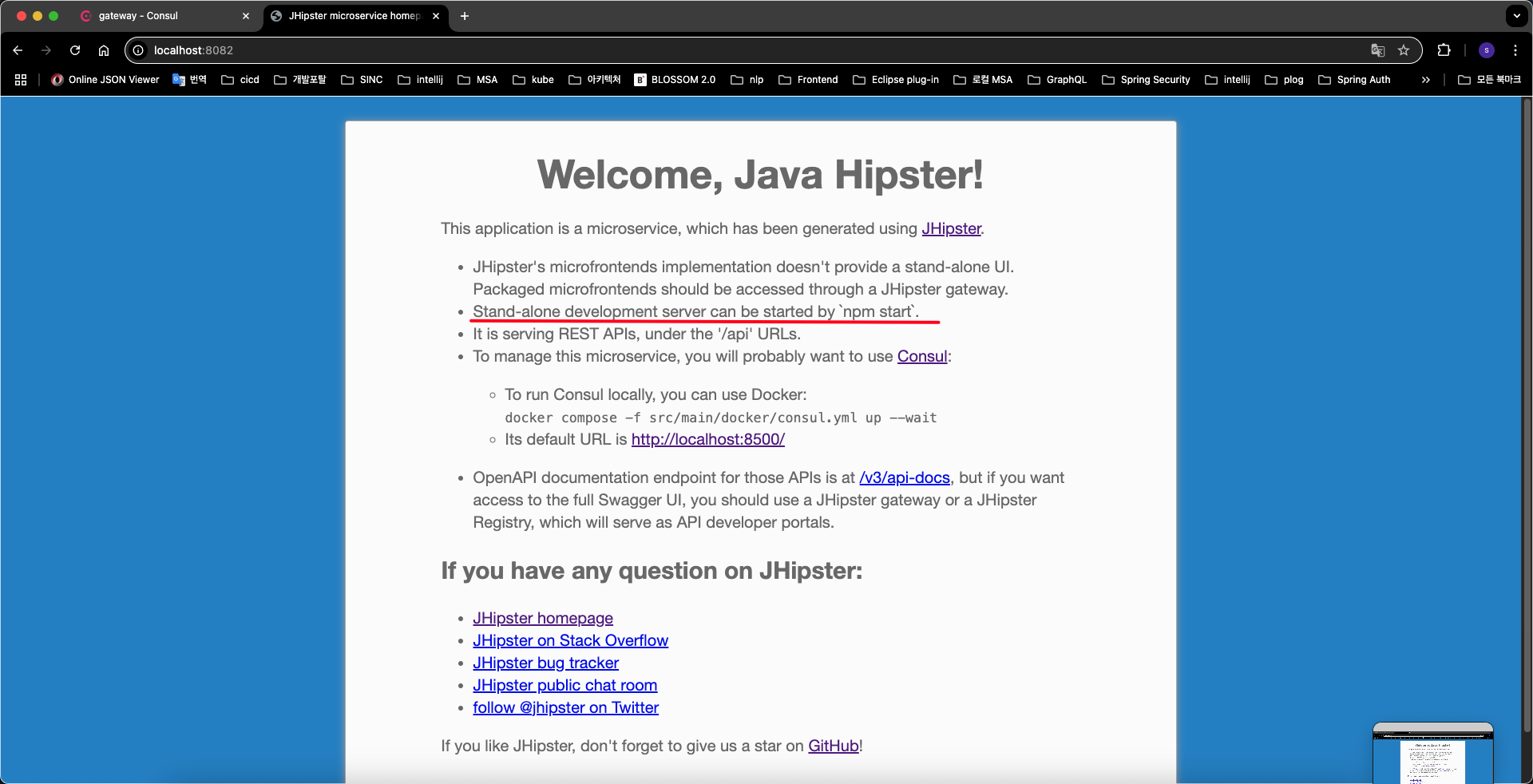This screenshot has height=784, width=1533.
Task: Open the 번역 translate bookmark
Action: click(x=190, y=80)
